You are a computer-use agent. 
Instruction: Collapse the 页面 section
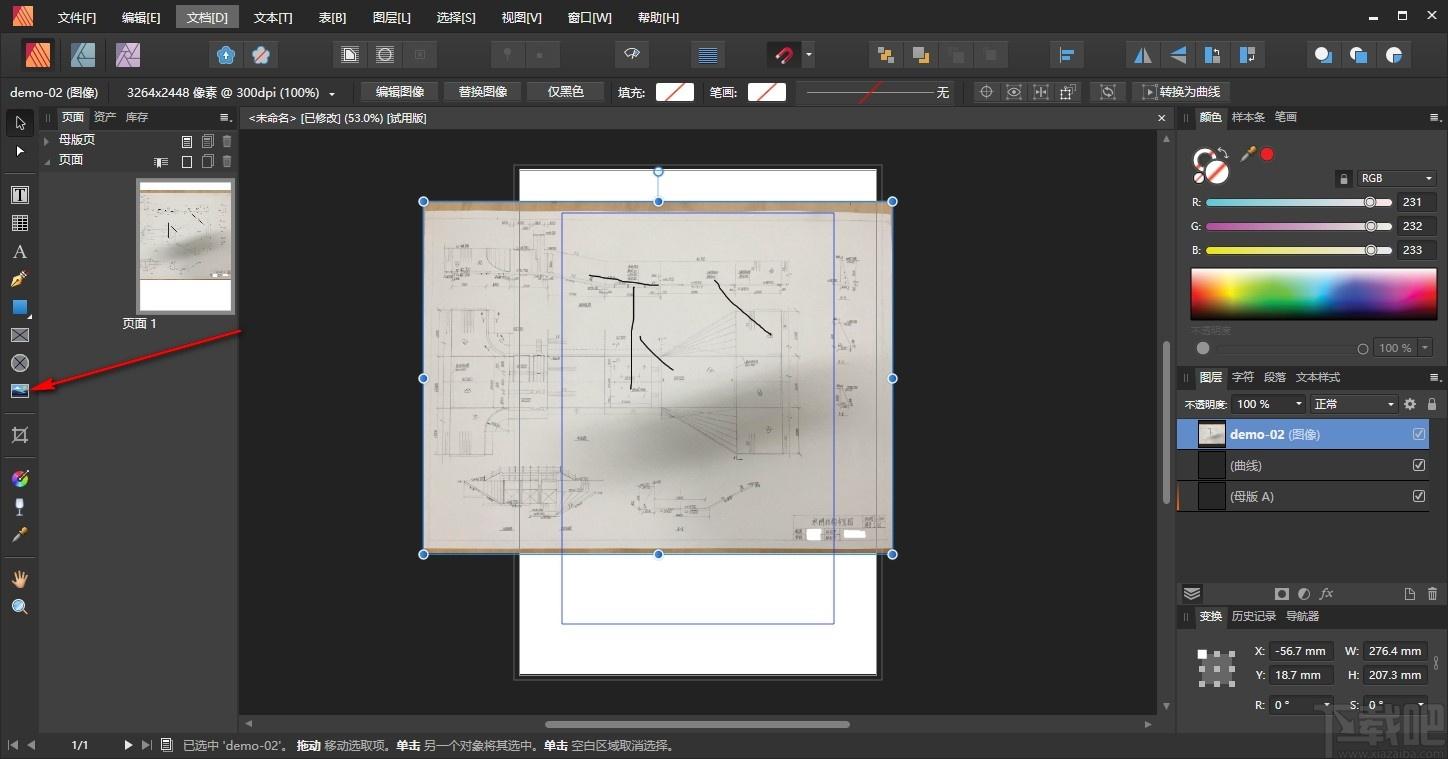[x=47, y=160]
